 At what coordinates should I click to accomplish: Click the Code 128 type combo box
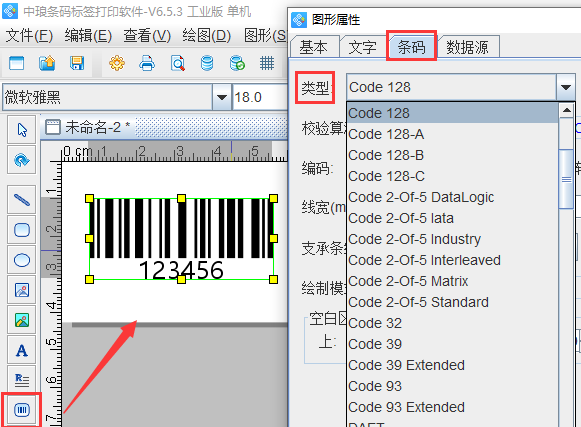click(461, 87)
